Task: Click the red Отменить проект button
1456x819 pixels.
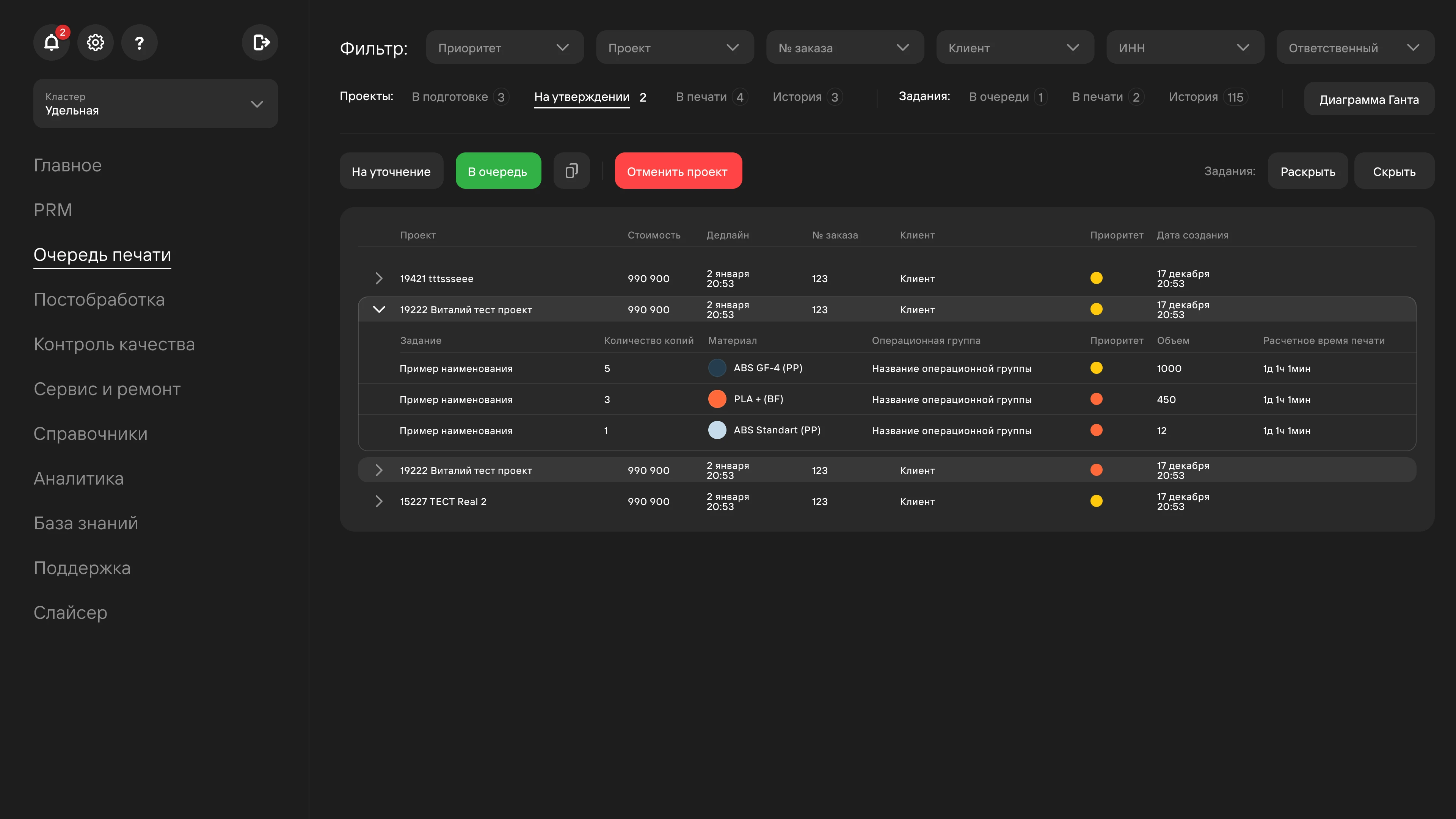Action: click(x=678, y=171)
